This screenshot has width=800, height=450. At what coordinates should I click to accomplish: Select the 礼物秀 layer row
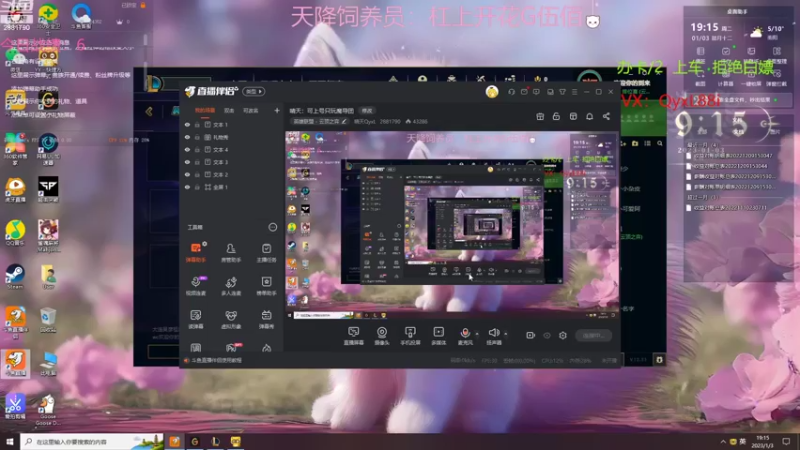coord(231,137)
